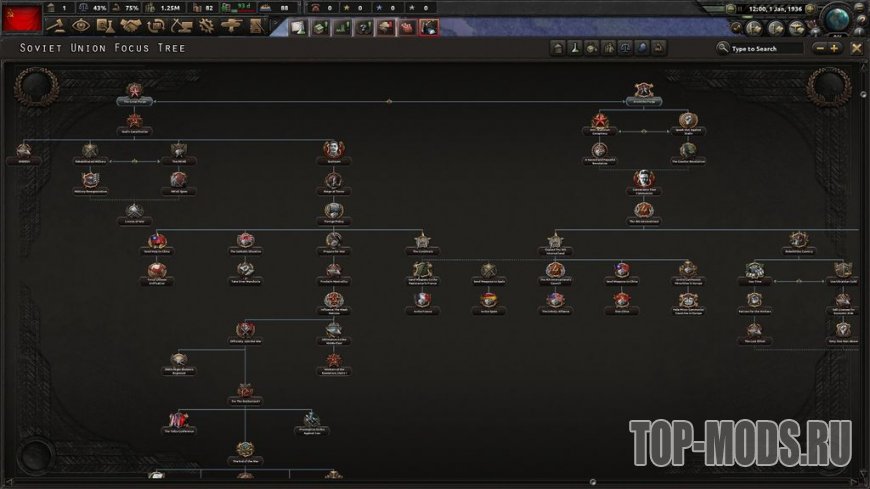Toggle the industry focus filter

coord(558,48)
